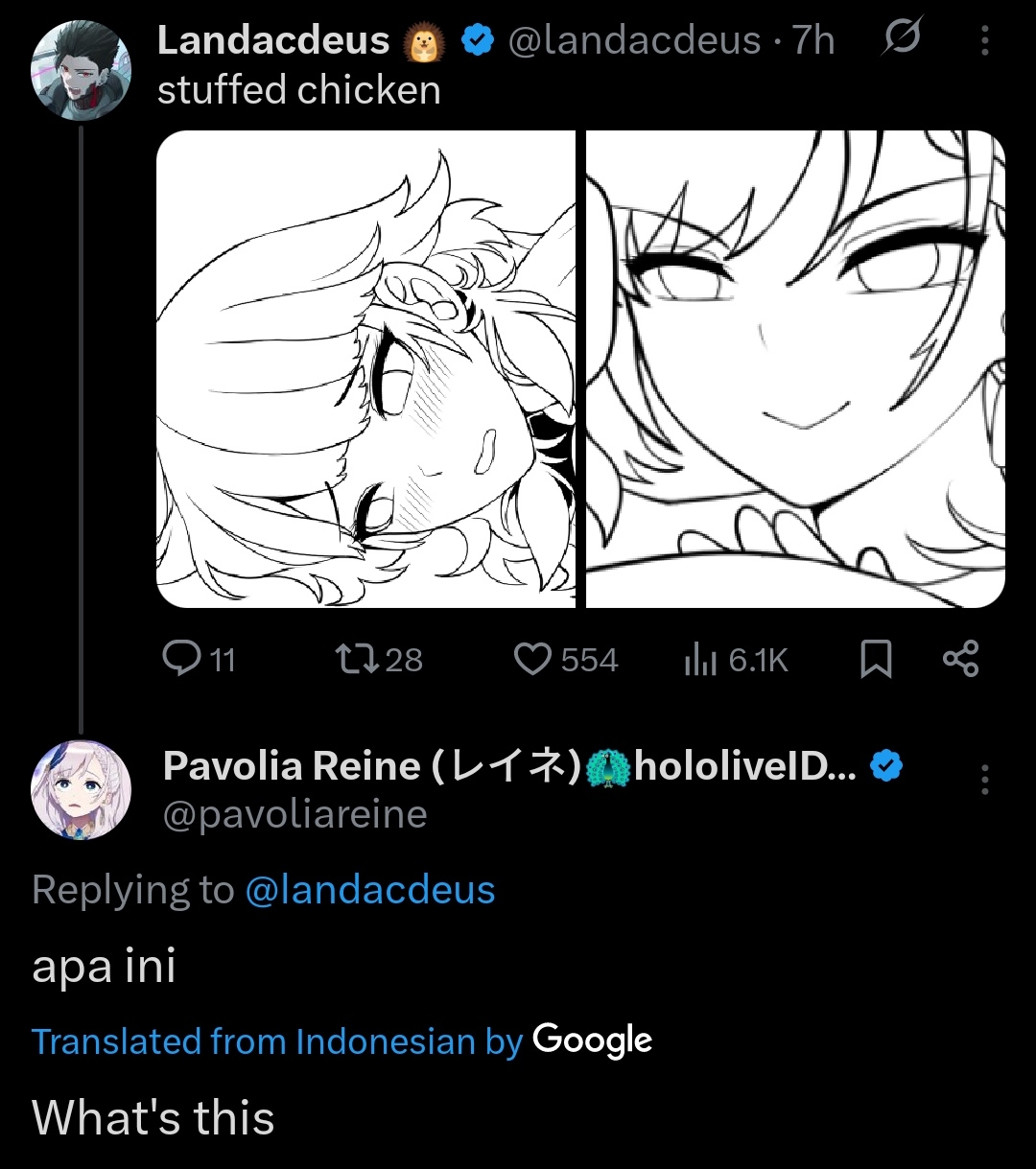This screenshot has height=1169, width=1036.
Task: Tap Pavolia Reine display name
Action: point(510,765)
